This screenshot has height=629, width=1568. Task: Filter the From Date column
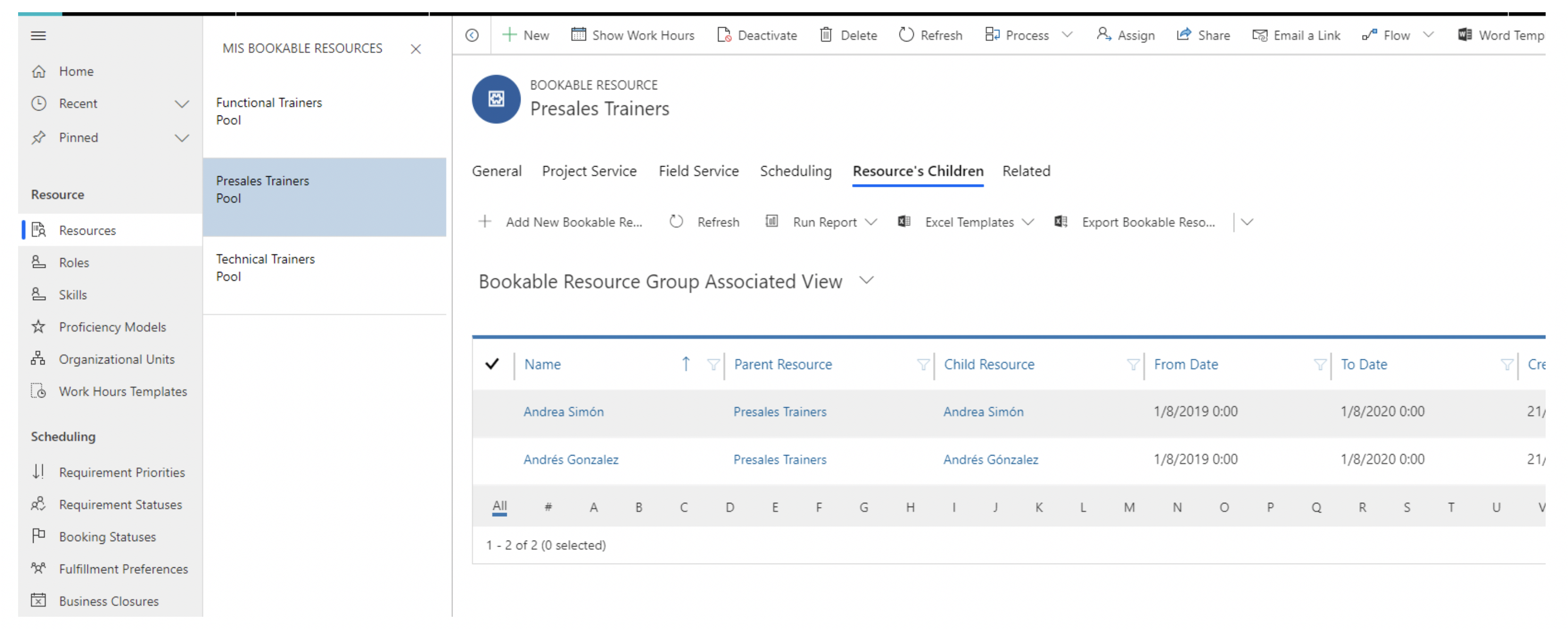pos(1319,365)
